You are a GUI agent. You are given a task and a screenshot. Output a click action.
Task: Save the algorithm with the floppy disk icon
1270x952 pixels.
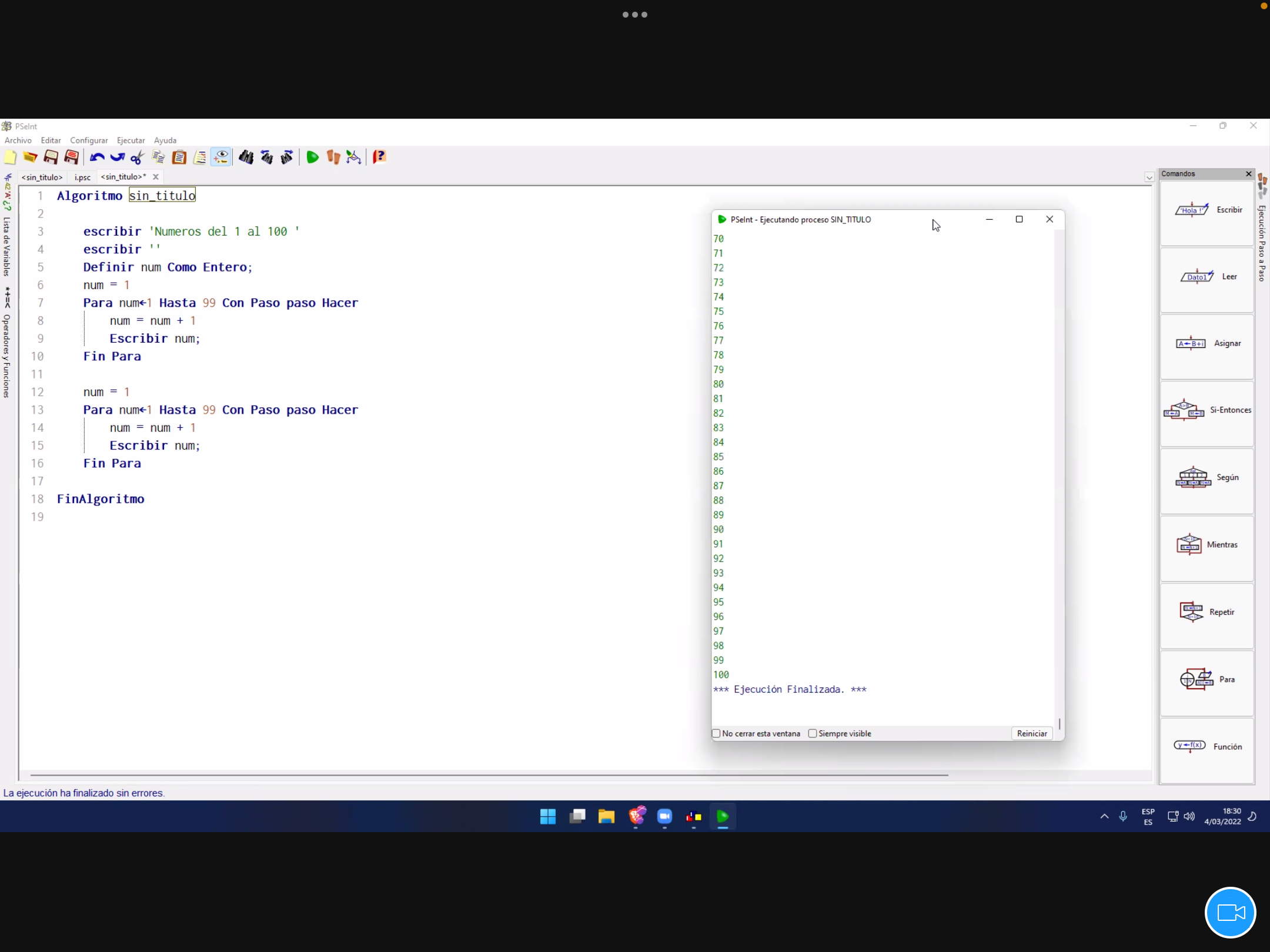click(51, 157)
